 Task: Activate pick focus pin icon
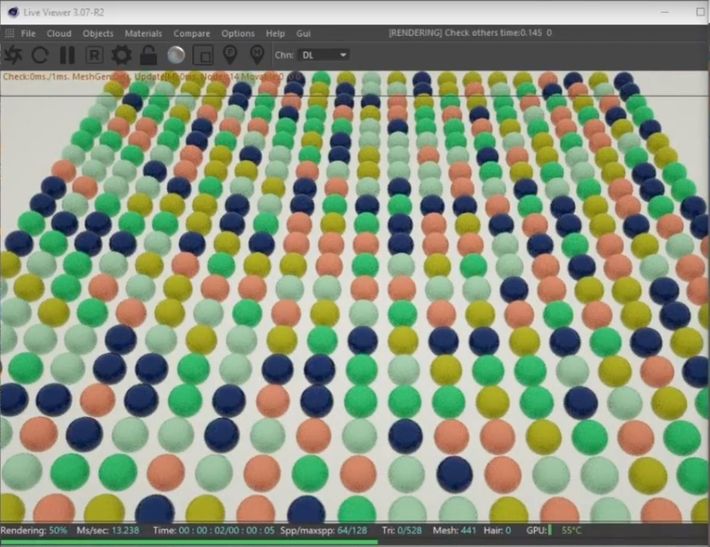point(230,55)
